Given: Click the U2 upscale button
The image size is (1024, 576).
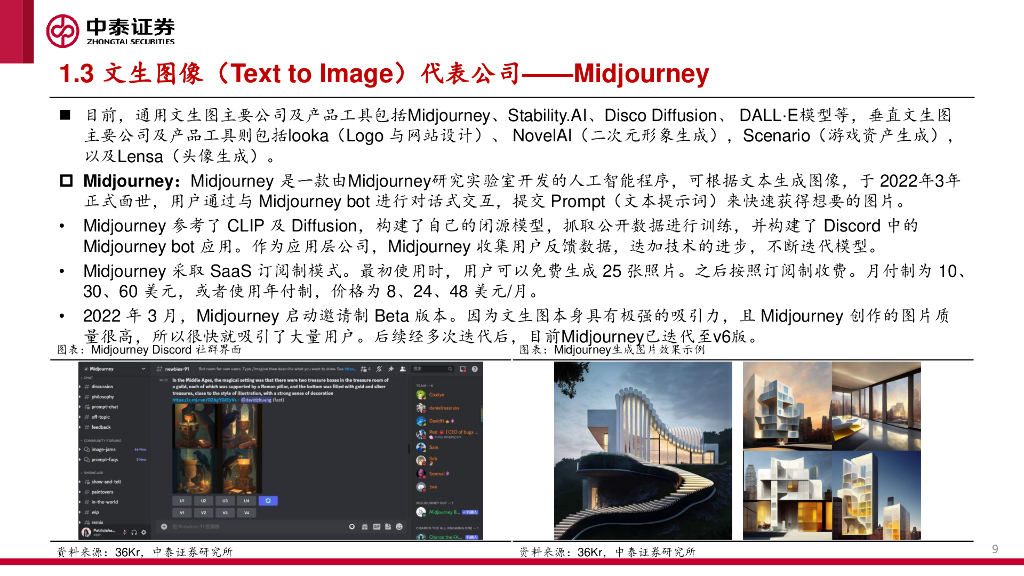Looking at the screenshot, I should (203, 501).
